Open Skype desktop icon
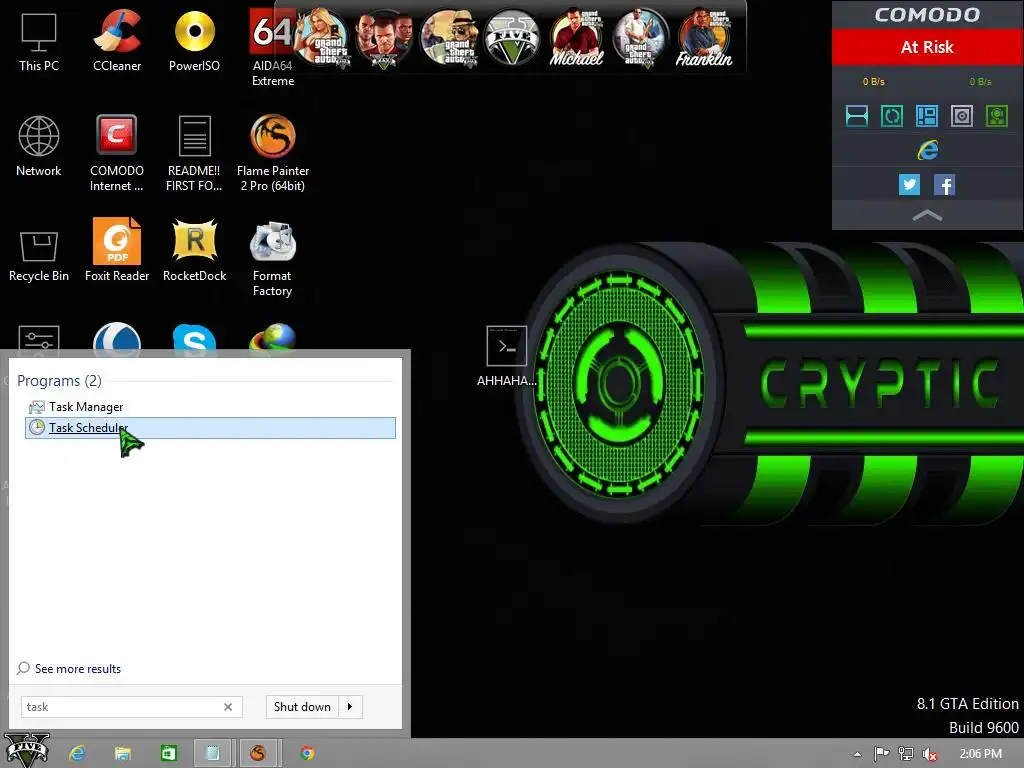Screen dimensions: 1024x768 click(x=194, y=340)
